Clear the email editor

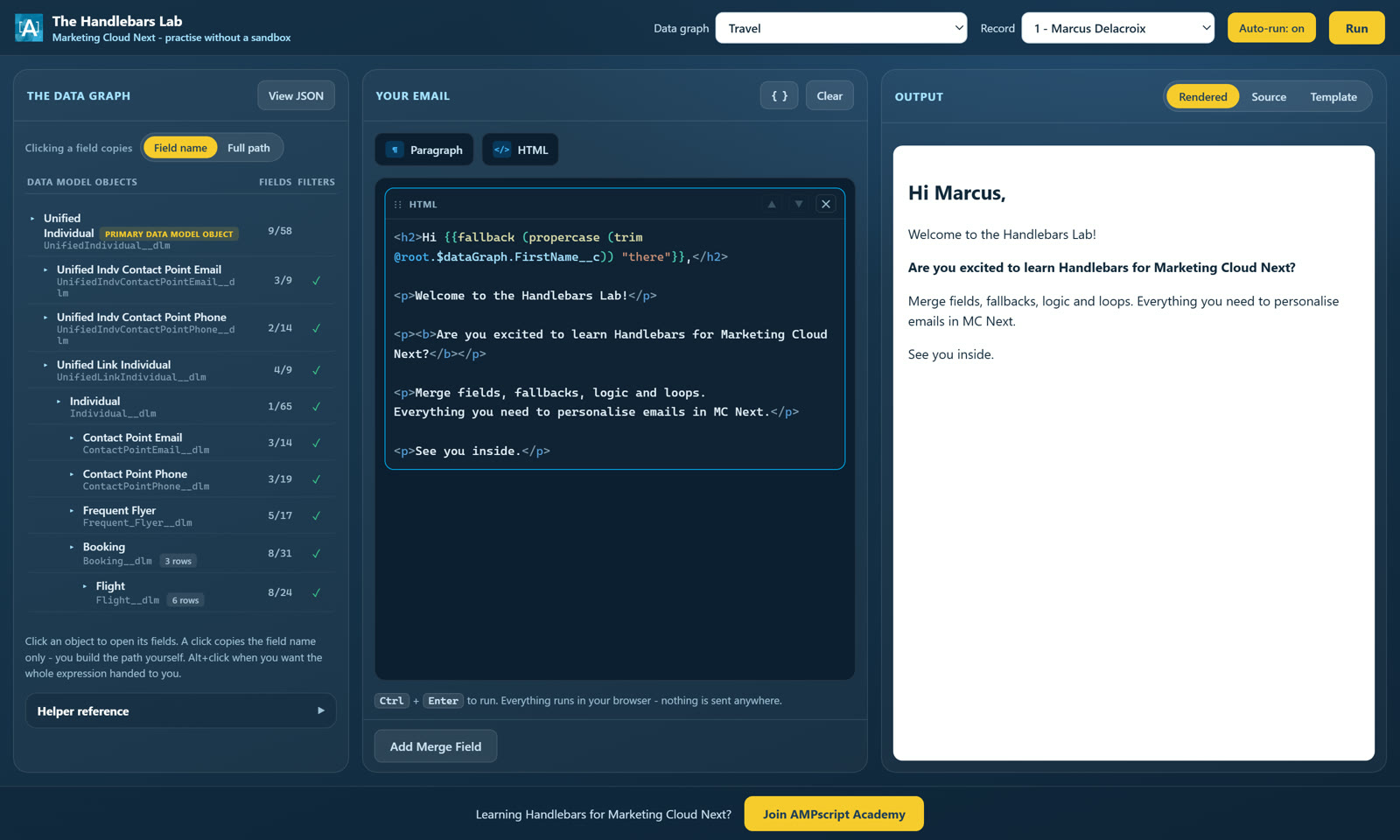pos(829,96)
